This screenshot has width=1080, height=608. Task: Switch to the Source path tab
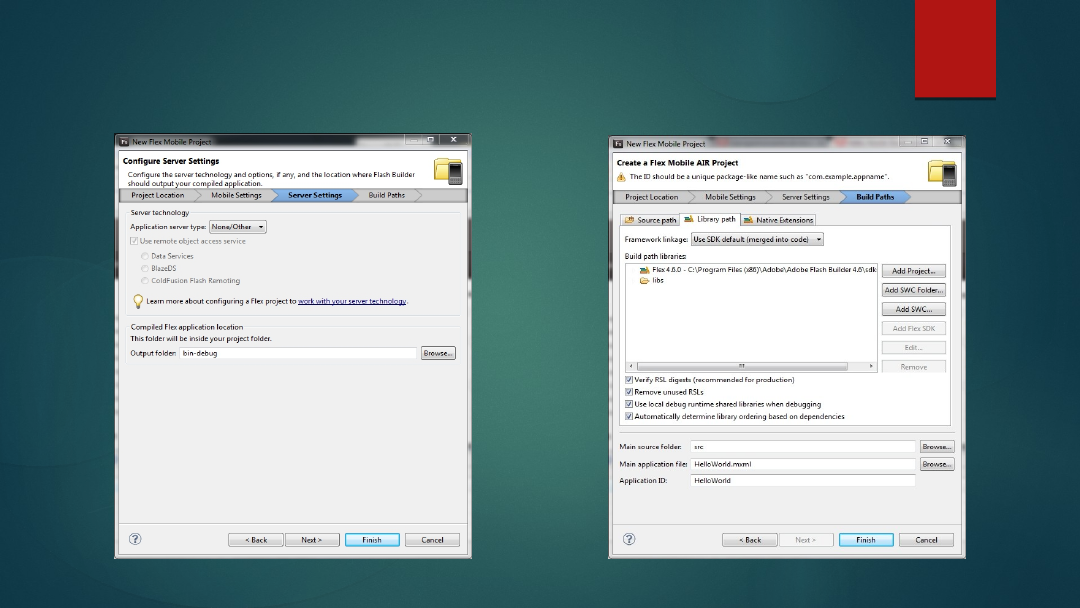[650, 220]
